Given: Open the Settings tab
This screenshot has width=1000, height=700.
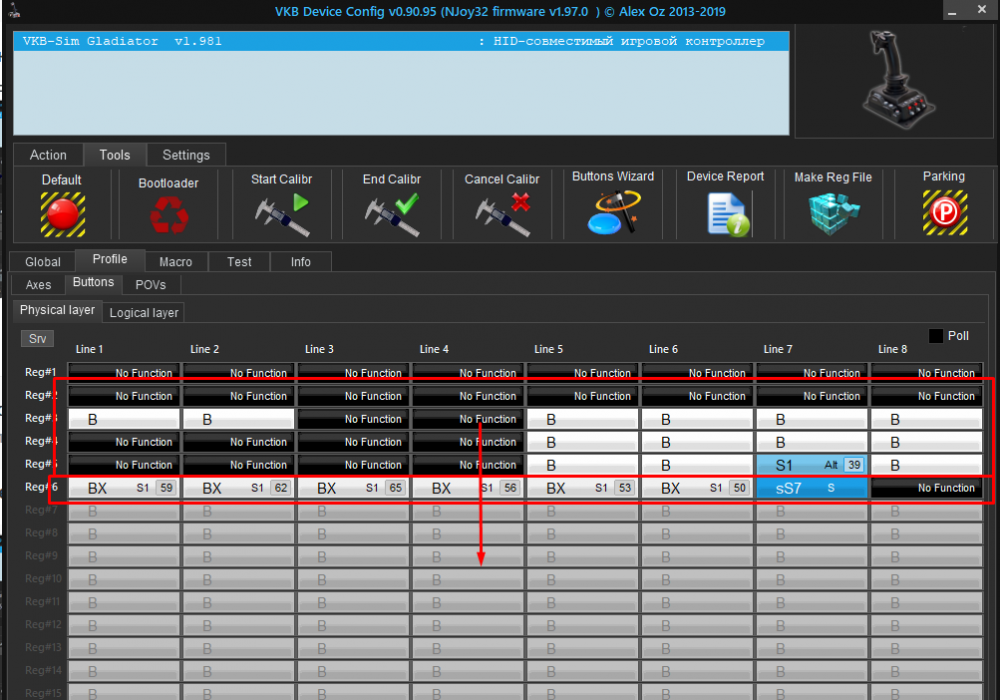Looking at the screenshot, I should point(186,155).
